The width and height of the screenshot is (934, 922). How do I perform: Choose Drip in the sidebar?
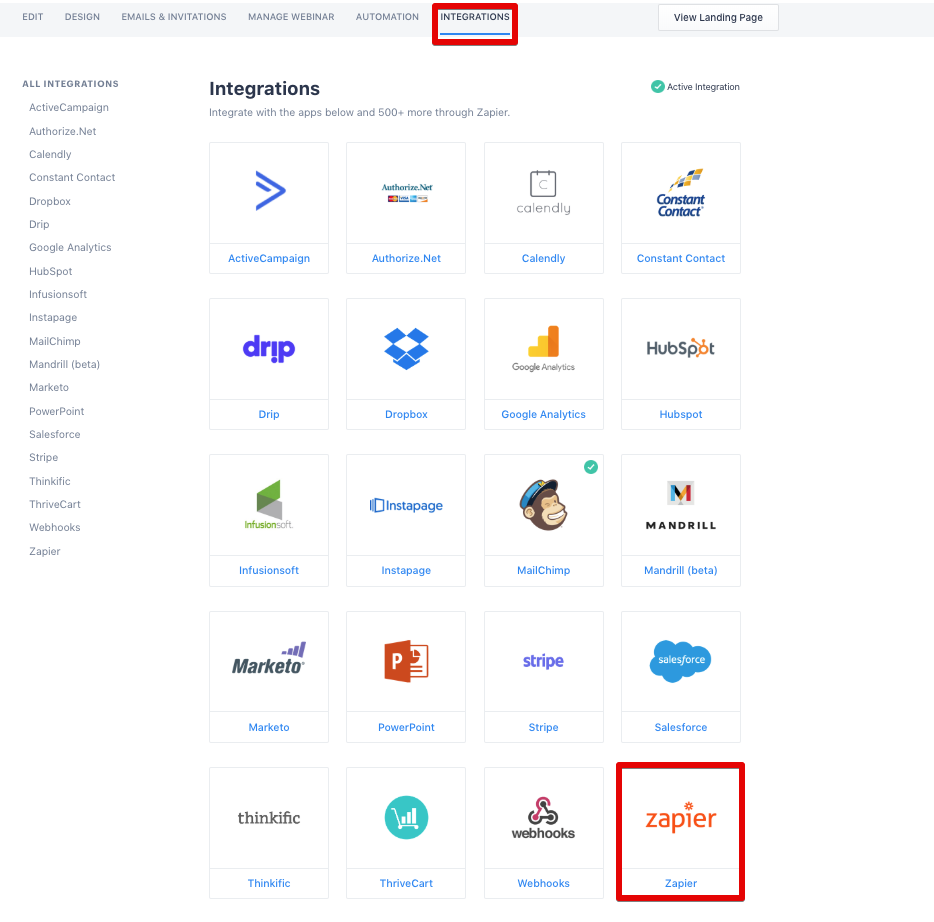tap(39, 225)
